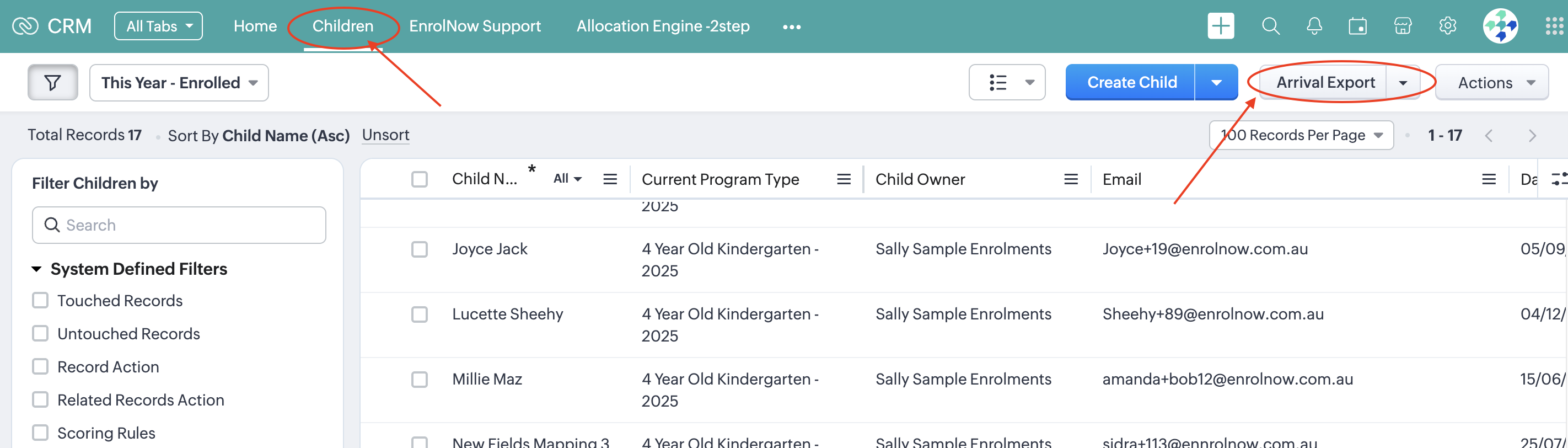Select all rows header checkbox

pos(420,179)
